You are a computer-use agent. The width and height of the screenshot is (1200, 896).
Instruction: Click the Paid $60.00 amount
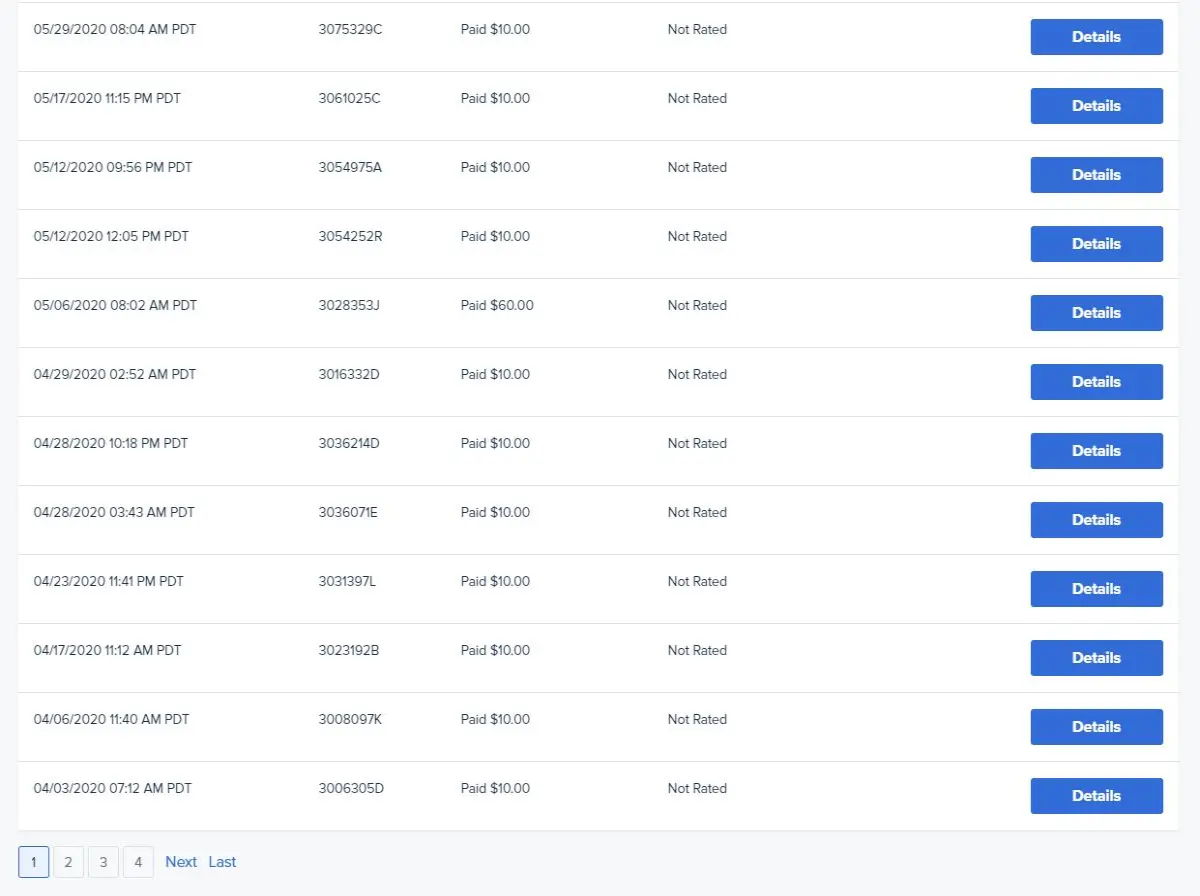(x=497, y=306)
